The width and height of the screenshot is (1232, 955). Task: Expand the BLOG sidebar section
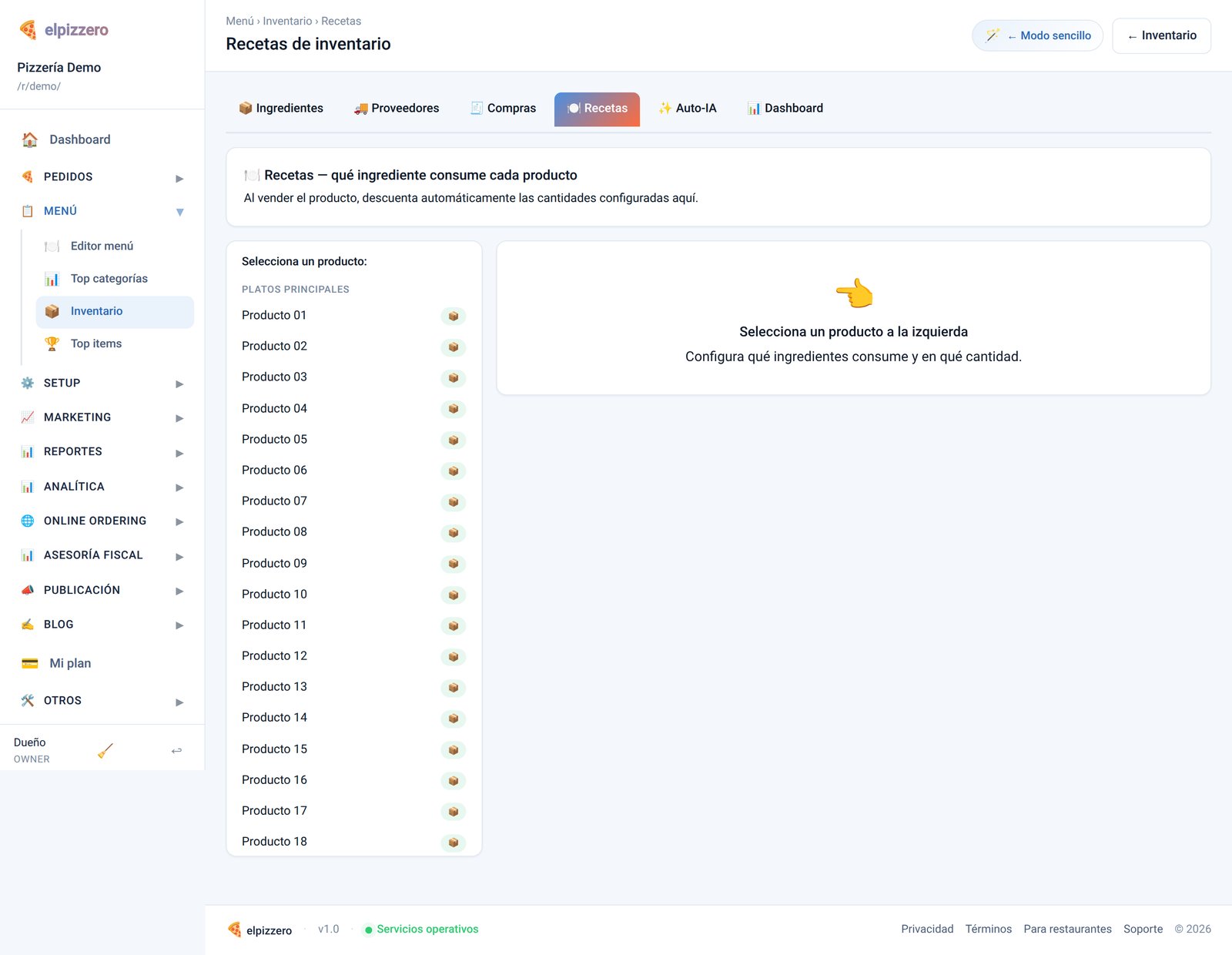[102, 625]
